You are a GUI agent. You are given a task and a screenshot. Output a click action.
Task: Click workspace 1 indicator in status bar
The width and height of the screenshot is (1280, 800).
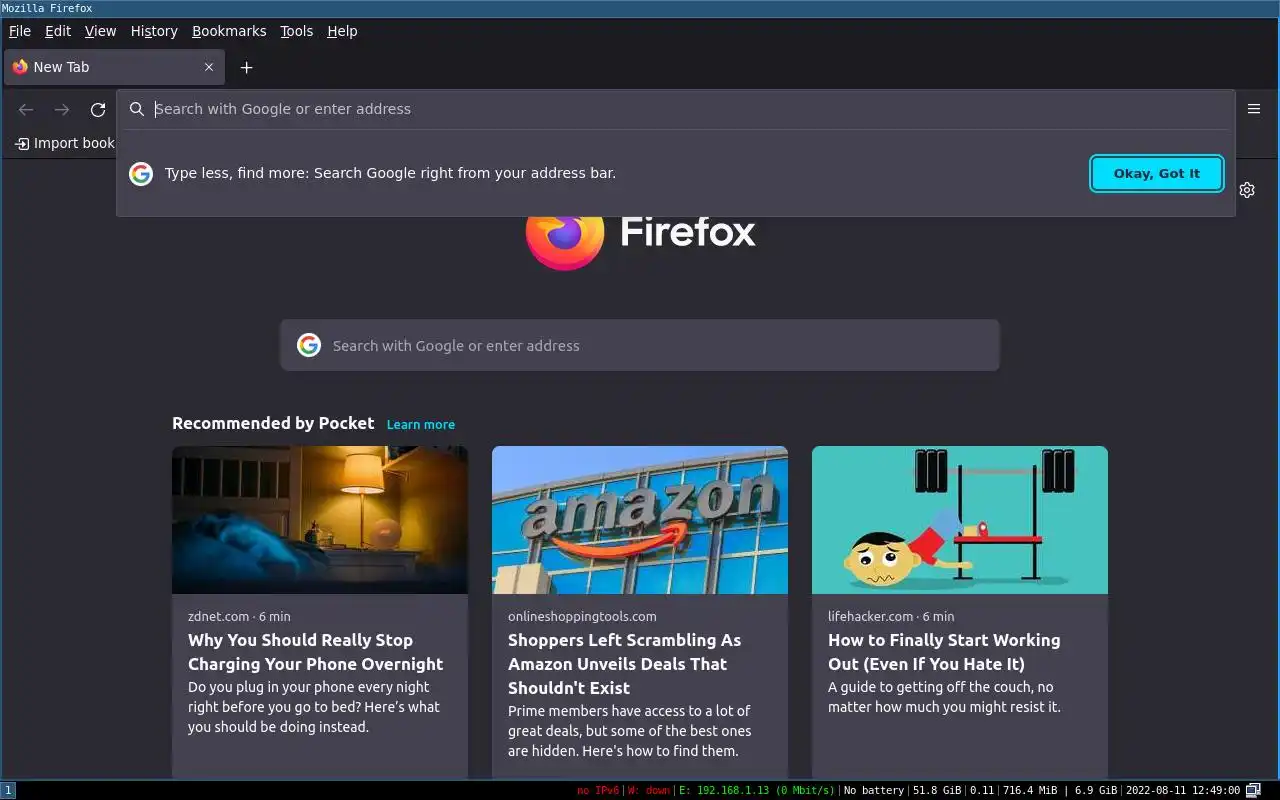click(8, 790)
